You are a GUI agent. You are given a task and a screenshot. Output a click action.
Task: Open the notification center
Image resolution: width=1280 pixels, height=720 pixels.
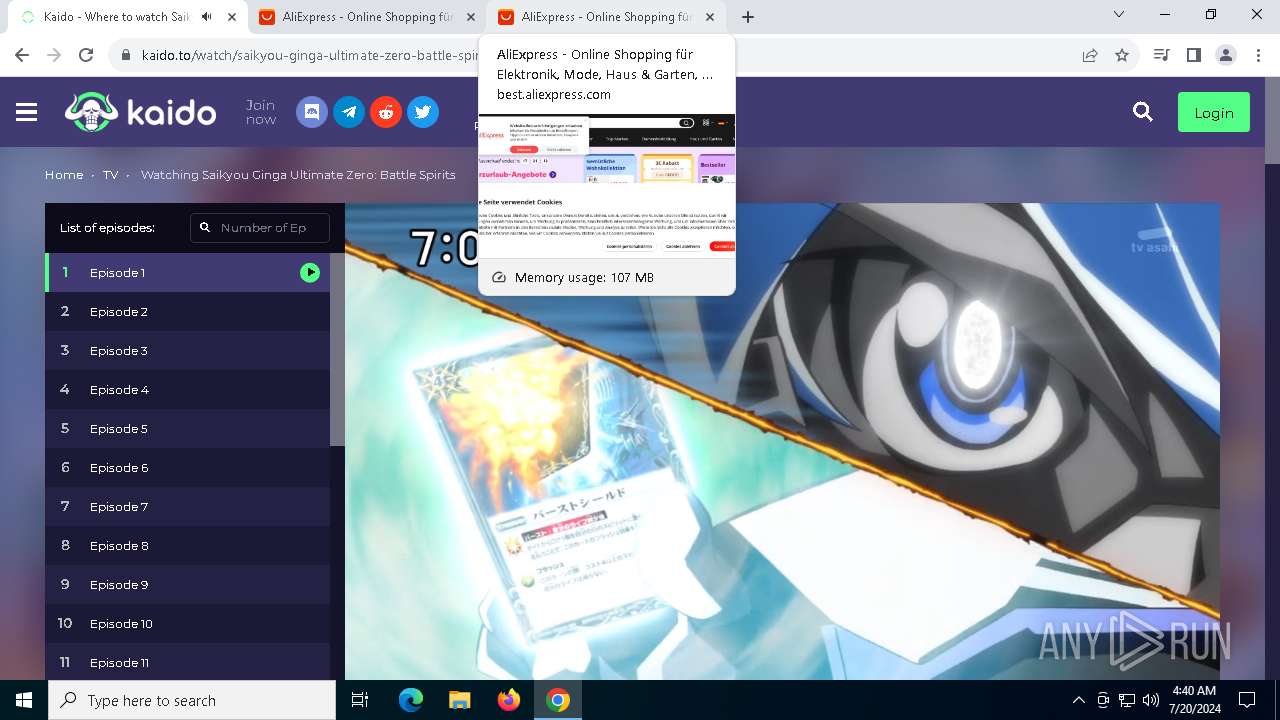click(x=1247, y=700)
